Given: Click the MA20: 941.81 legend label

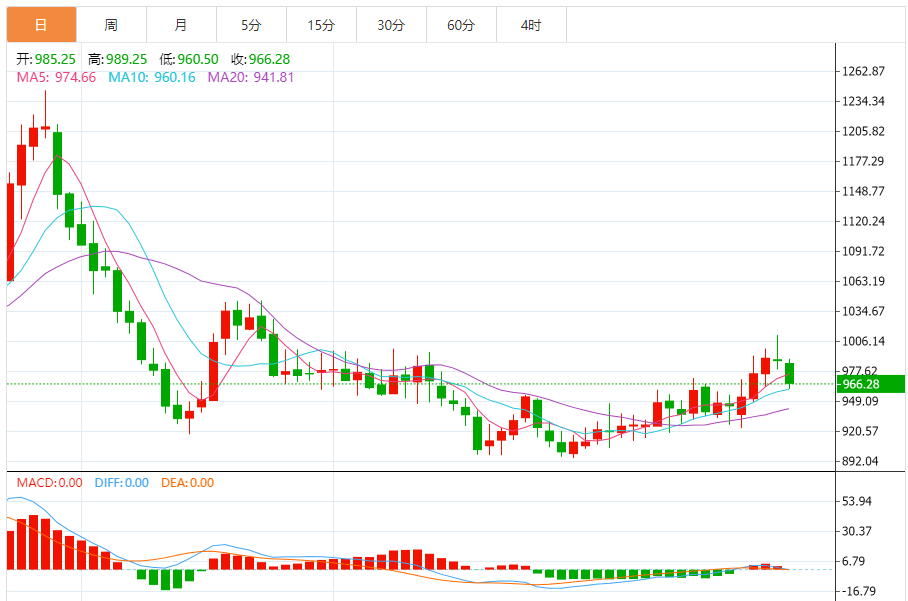Looking at the screenshot, I should click(x=251, y=77).
